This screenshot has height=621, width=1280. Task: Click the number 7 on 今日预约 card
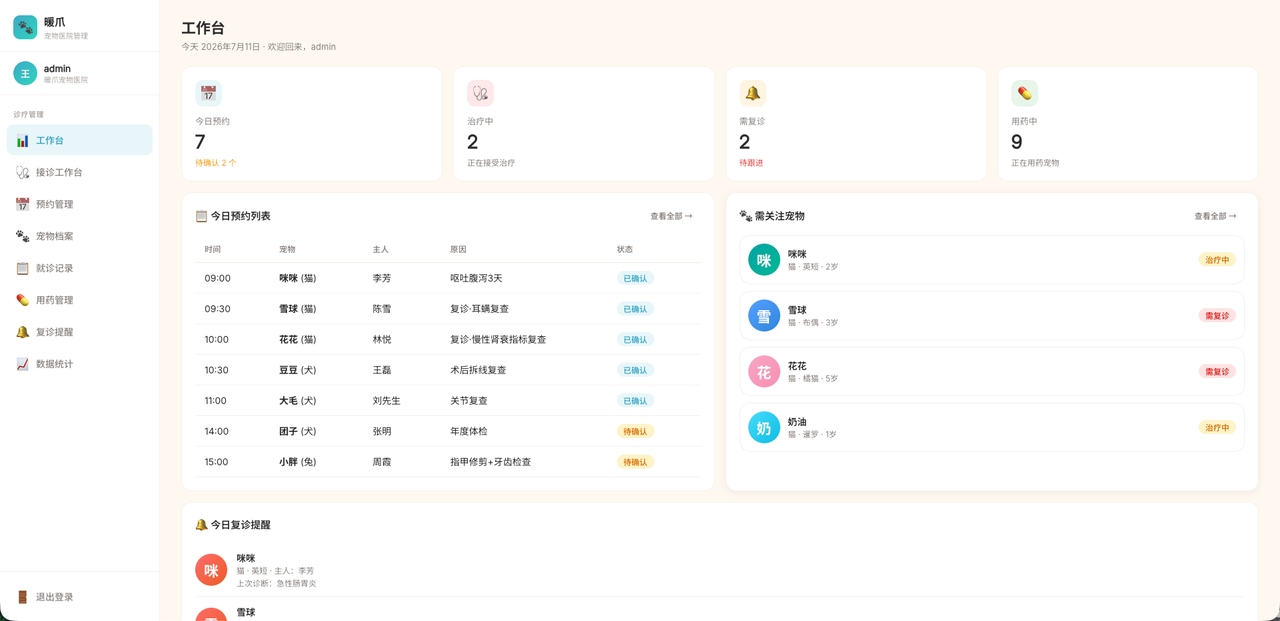click(x=200, y=142)
